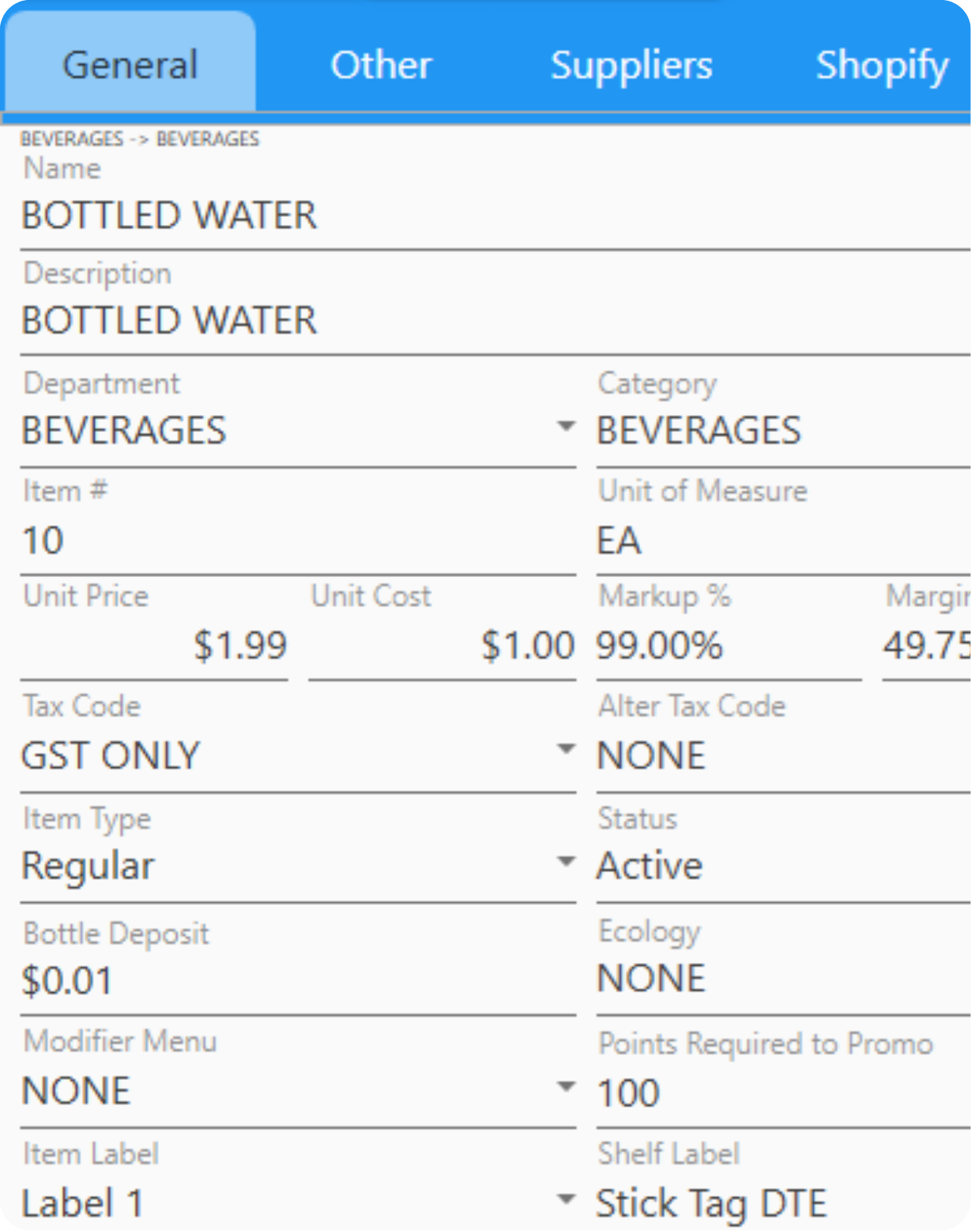Expand the Department dropdown arrow
Viewport: 971px width, 1232px height.
(566, 426)
